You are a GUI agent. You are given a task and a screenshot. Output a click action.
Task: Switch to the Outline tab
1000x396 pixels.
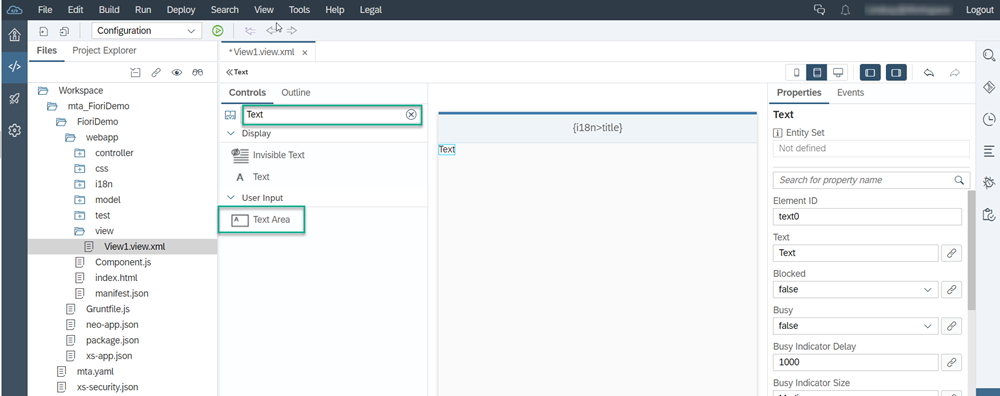point(296,92)
